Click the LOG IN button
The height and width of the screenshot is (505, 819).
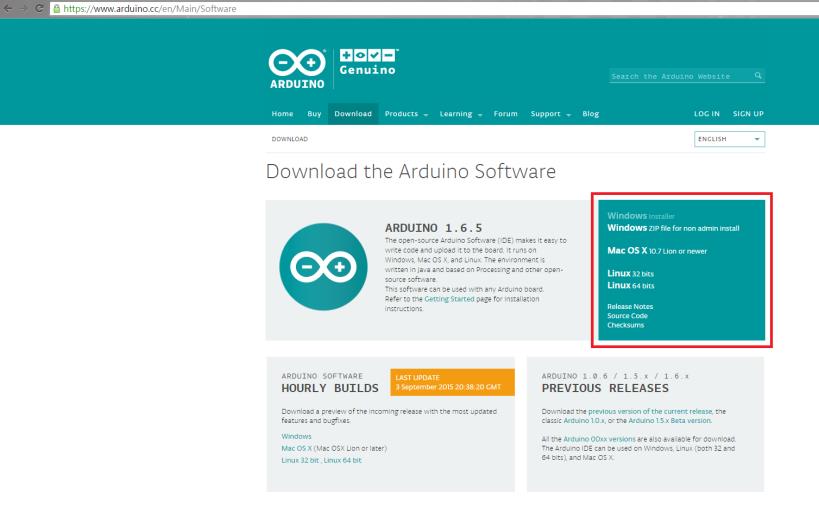pyautogui.click(x=706, y=114)
